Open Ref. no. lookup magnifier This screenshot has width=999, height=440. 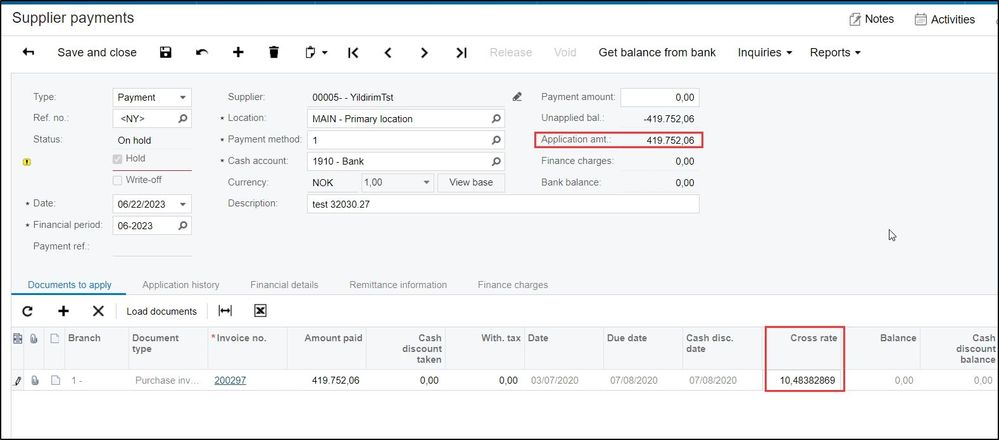[182, 118]
